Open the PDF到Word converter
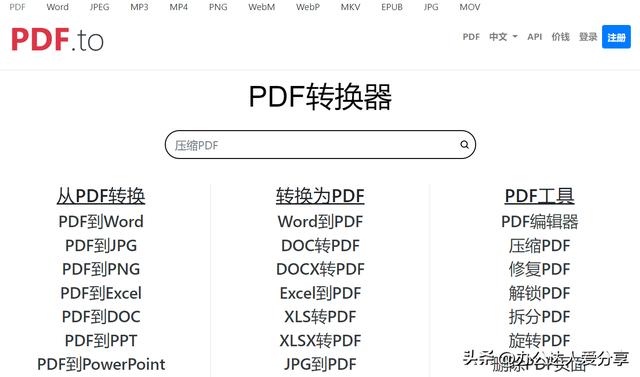640x377 pixels. [x=101, y=222]
